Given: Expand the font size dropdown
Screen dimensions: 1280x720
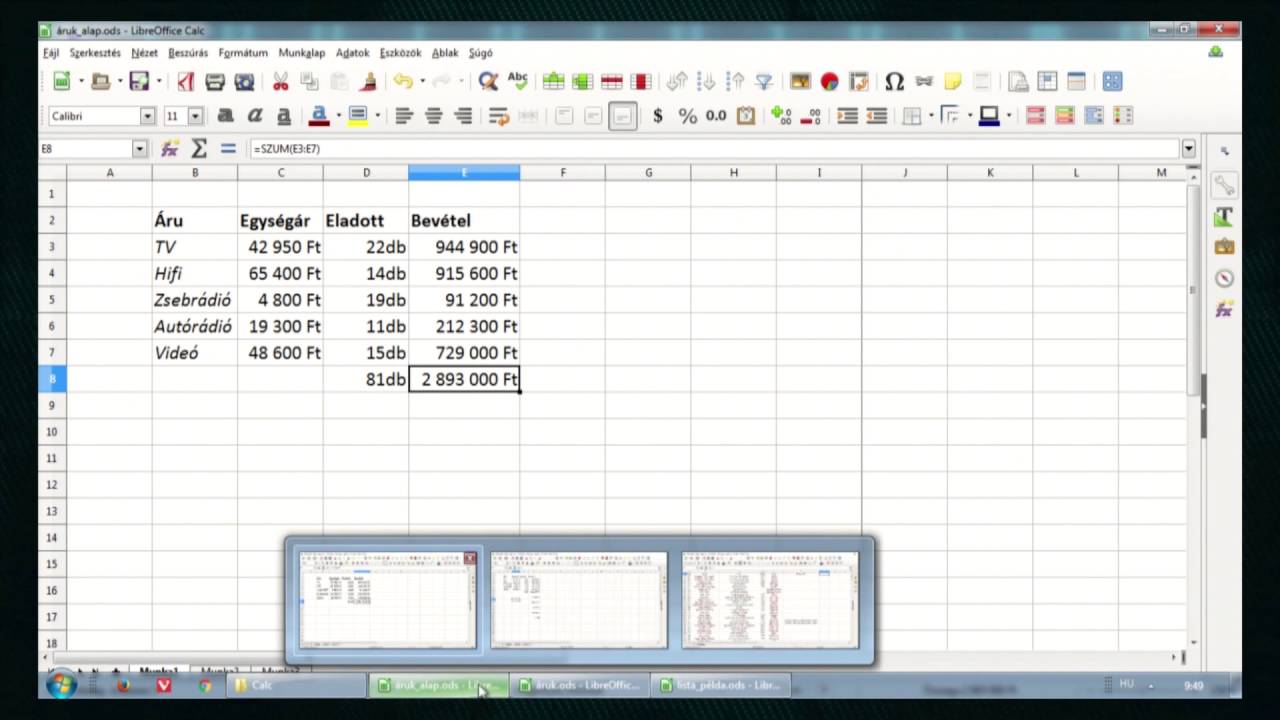Looking at the screenshot, I should [195, 116].
